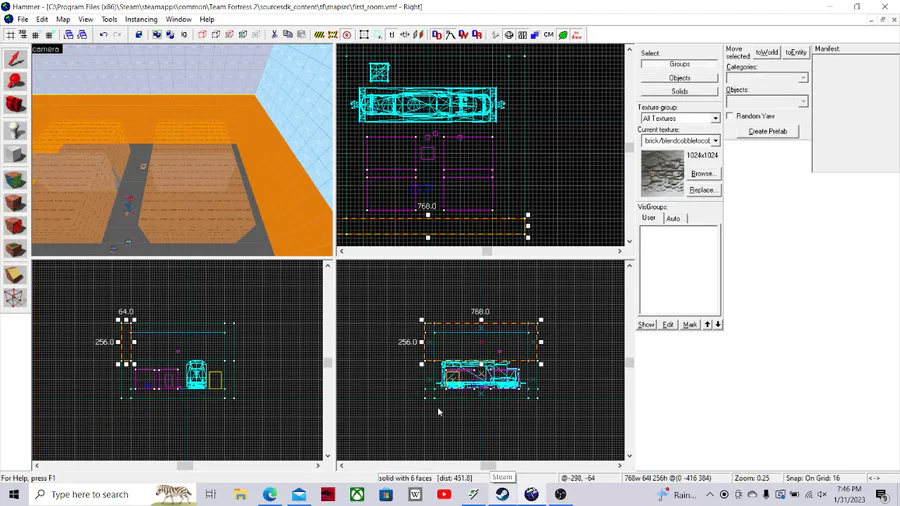This screenshot has width=900, height=506.
Task: Click the Cut scissors icon
Action: [x=274, y=34]
